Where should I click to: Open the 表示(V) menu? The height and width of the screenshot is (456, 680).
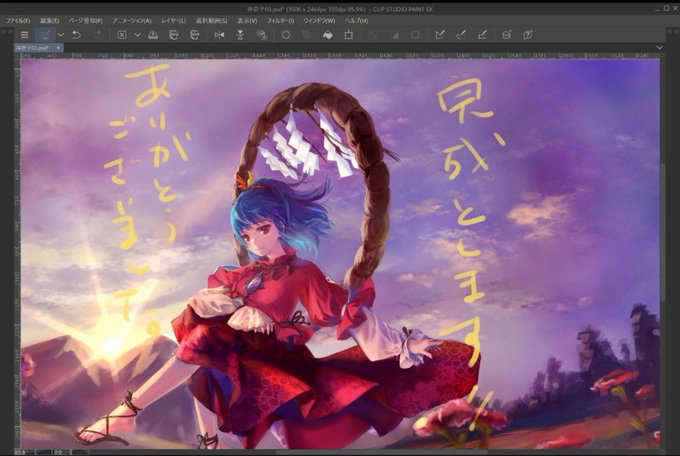(247, 21)
